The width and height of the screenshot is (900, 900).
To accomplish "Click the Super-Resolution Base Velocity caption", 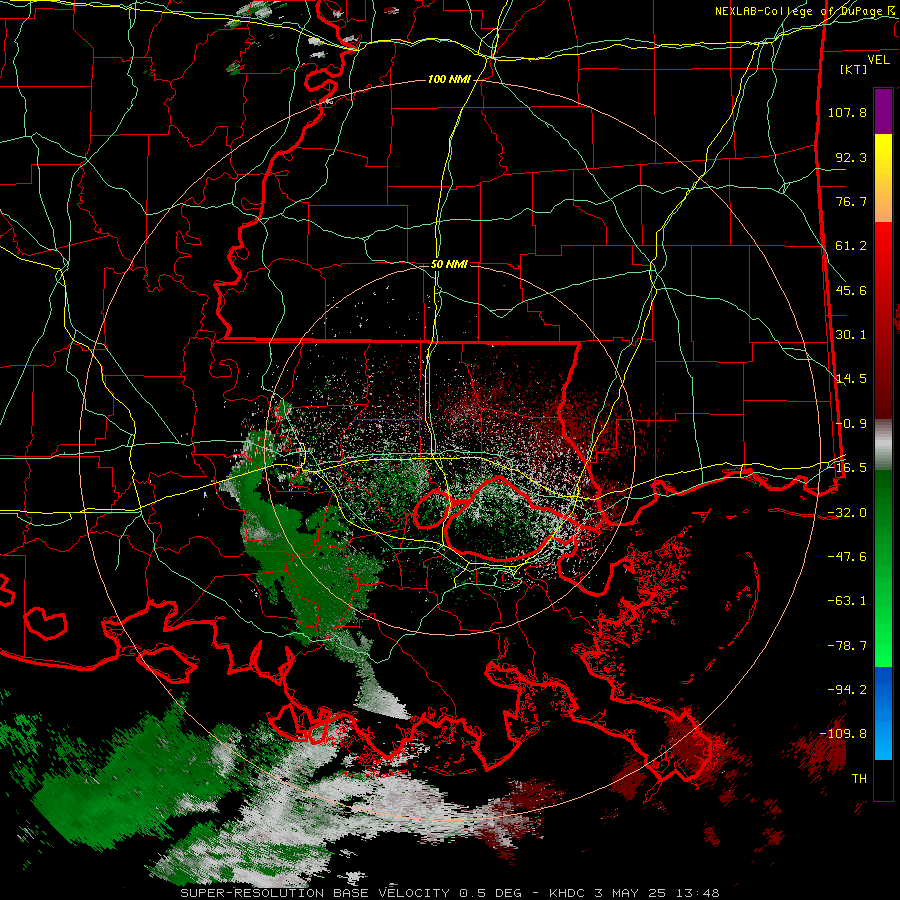I will pyautogui.click(x=449, y=893).
